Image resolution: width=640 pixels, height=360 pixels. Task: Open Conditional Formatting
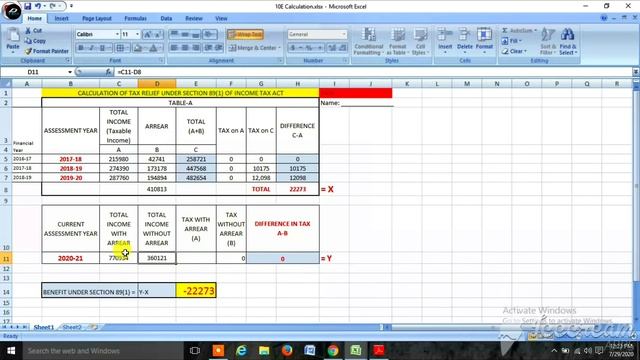click(x=368, y=41)
